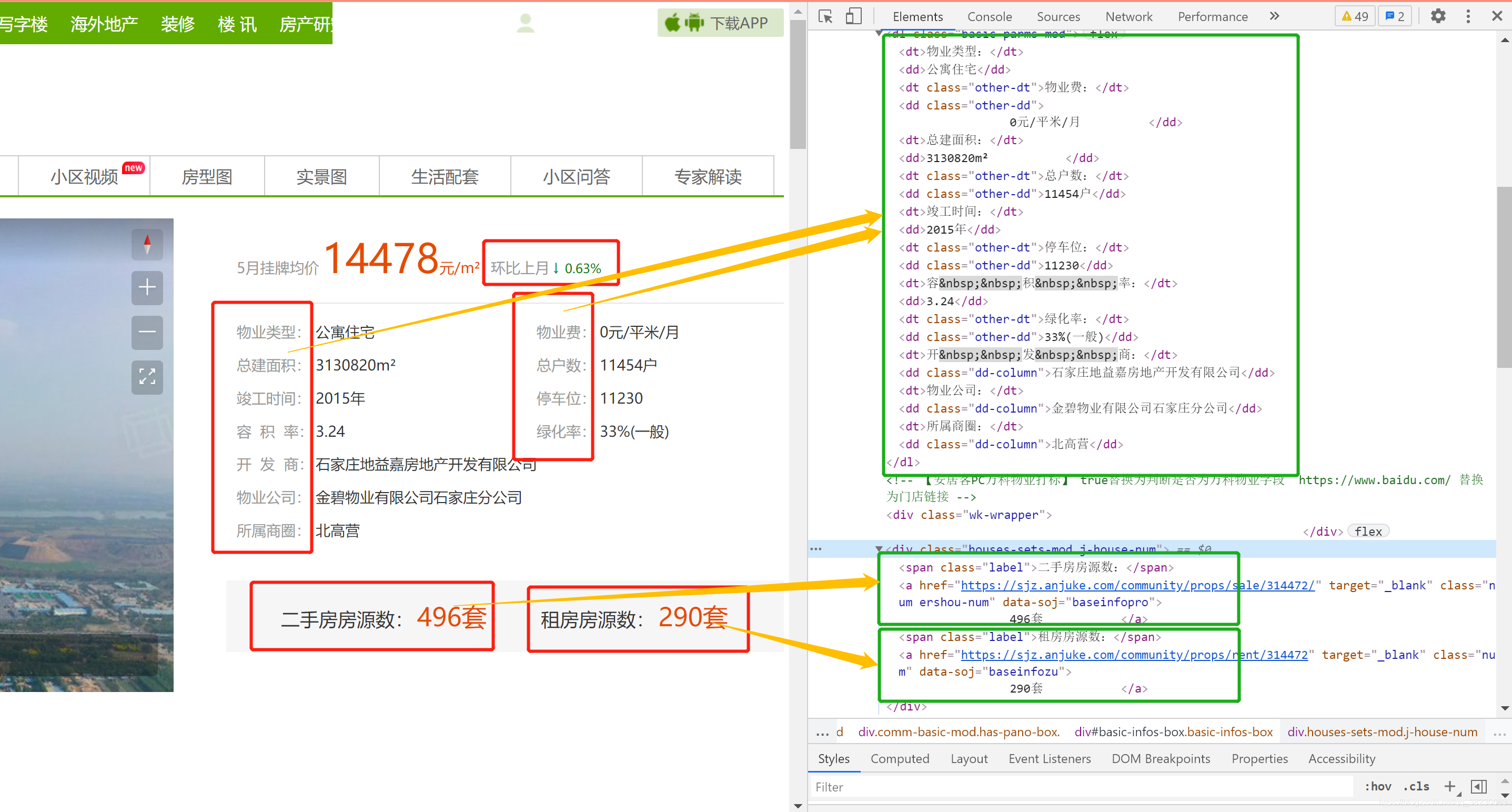The height and width of the screenshot is (812, 1512).
Task: Click the panorama zoom in plus button
Action: [x=147, y=287]
